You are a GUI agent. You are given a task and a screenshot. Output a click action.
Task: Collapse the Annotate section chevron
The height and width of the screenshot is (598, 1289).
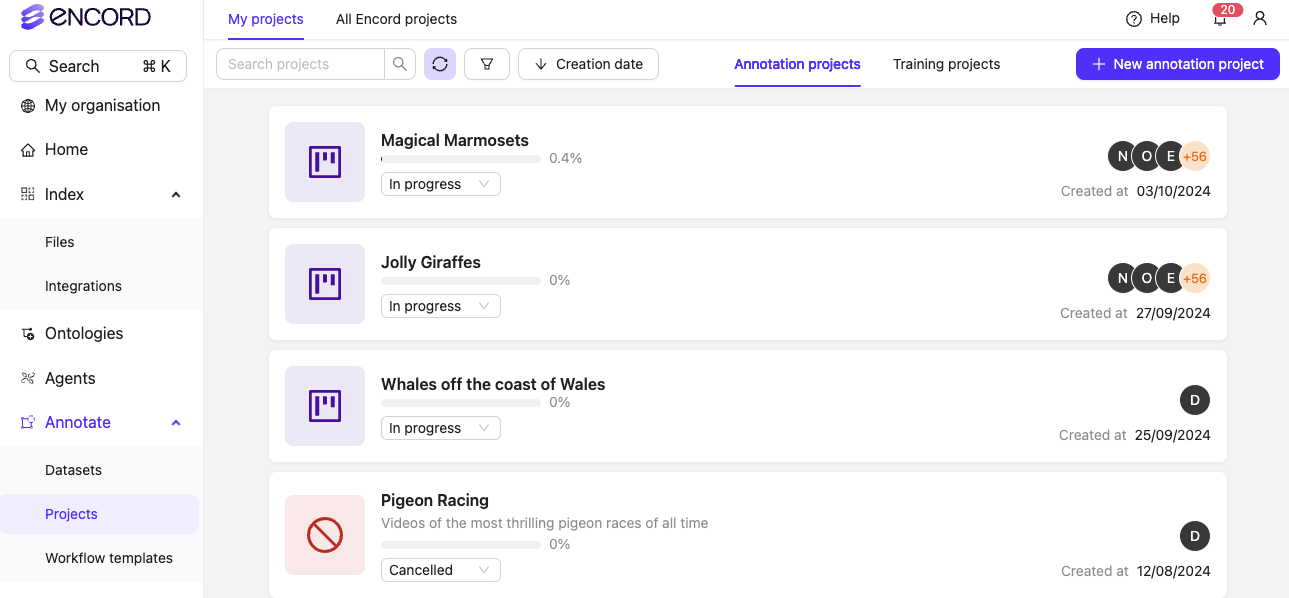176,423
